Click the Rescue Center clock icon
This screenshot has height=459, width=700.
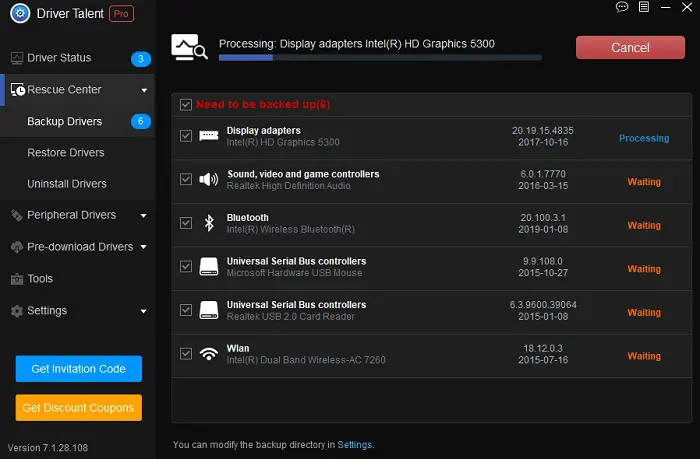18,90
